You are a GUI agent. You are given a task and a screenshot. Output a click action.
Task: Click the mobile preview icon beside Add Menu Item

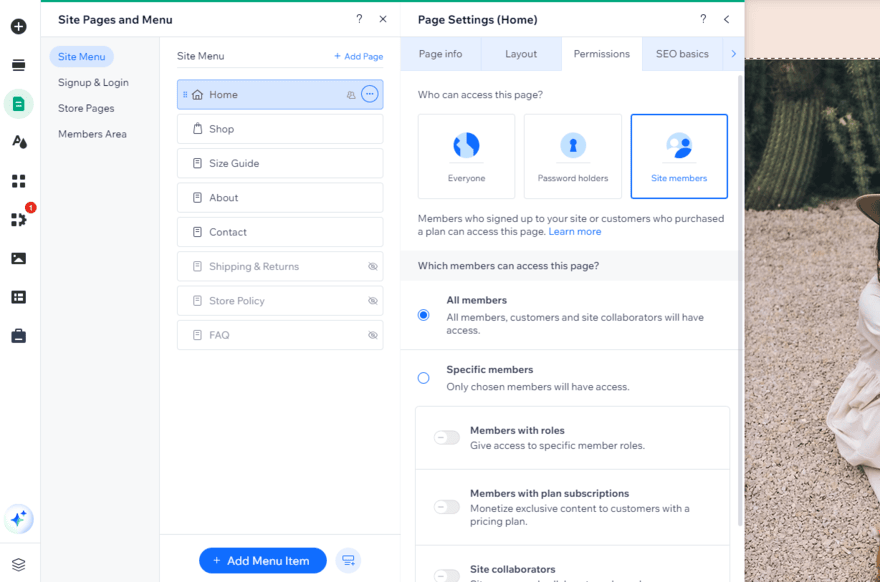click(x=347, y=560)
